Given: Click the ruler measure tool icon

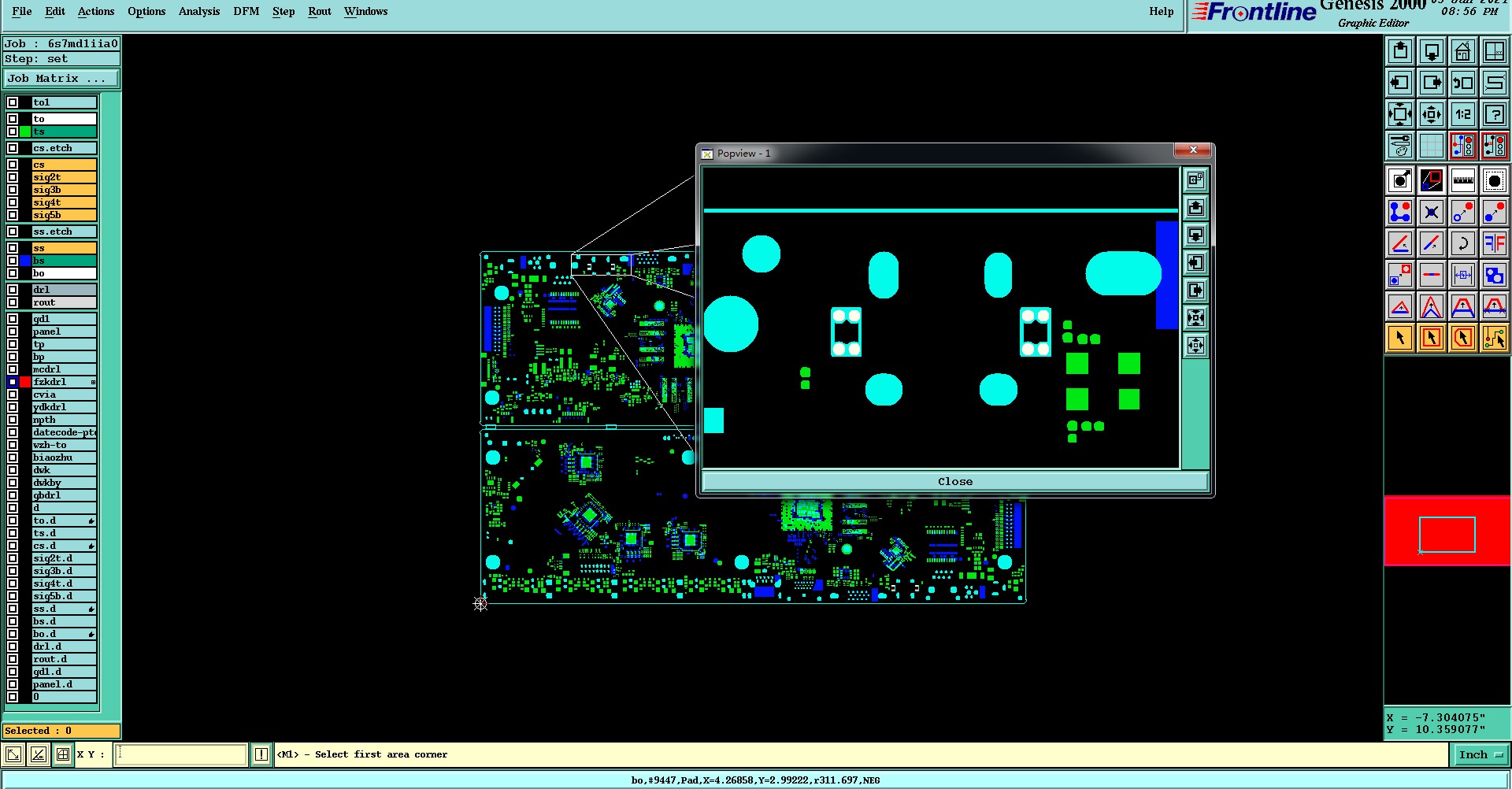Looking at the screenshot, I should point(1463,180).
